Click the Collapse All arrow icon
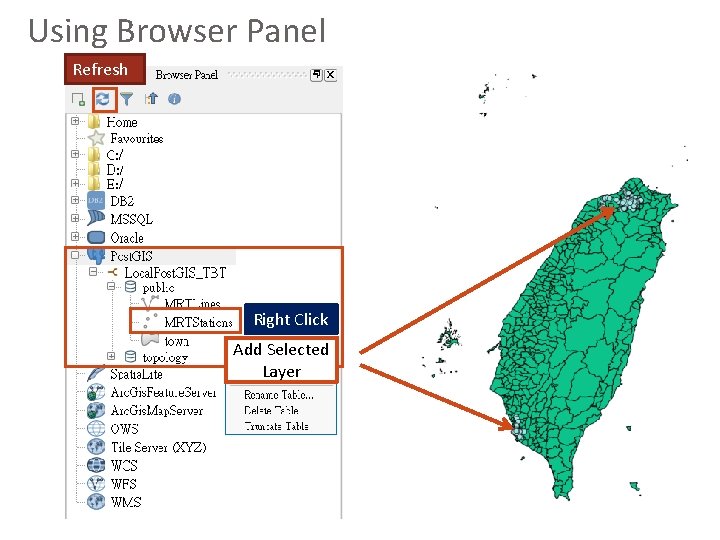 click(151, 99)
